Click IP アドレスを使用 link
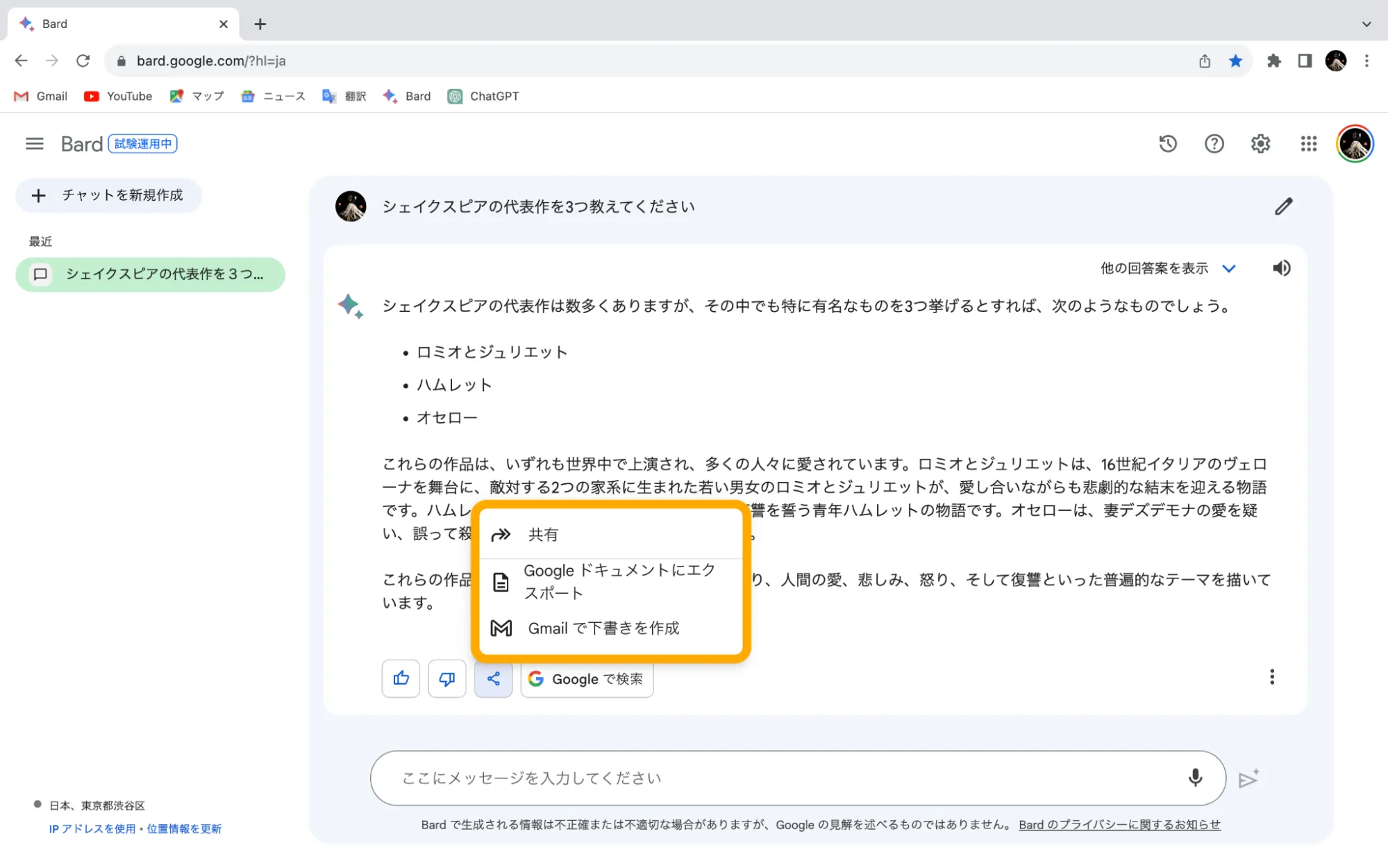This screenshot has width=1388, height=868. point(92,828)
